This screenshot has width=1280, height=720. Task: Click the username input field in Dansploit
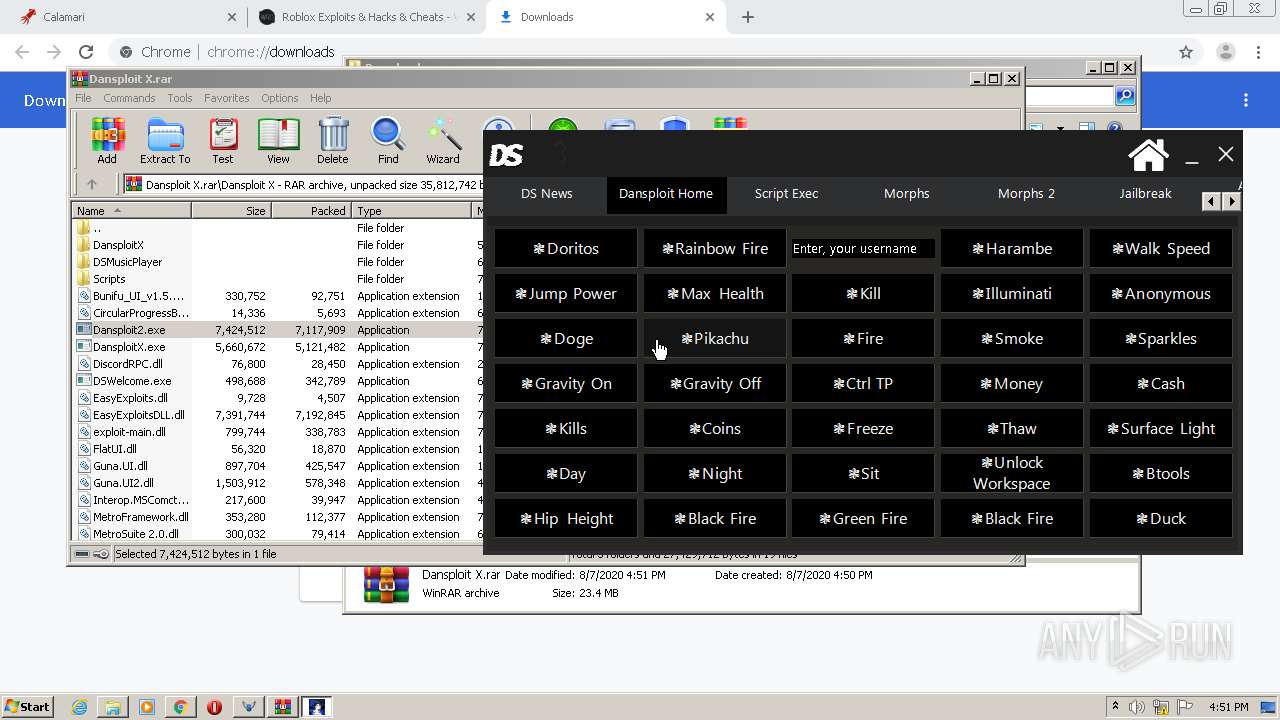click(863, 249)
